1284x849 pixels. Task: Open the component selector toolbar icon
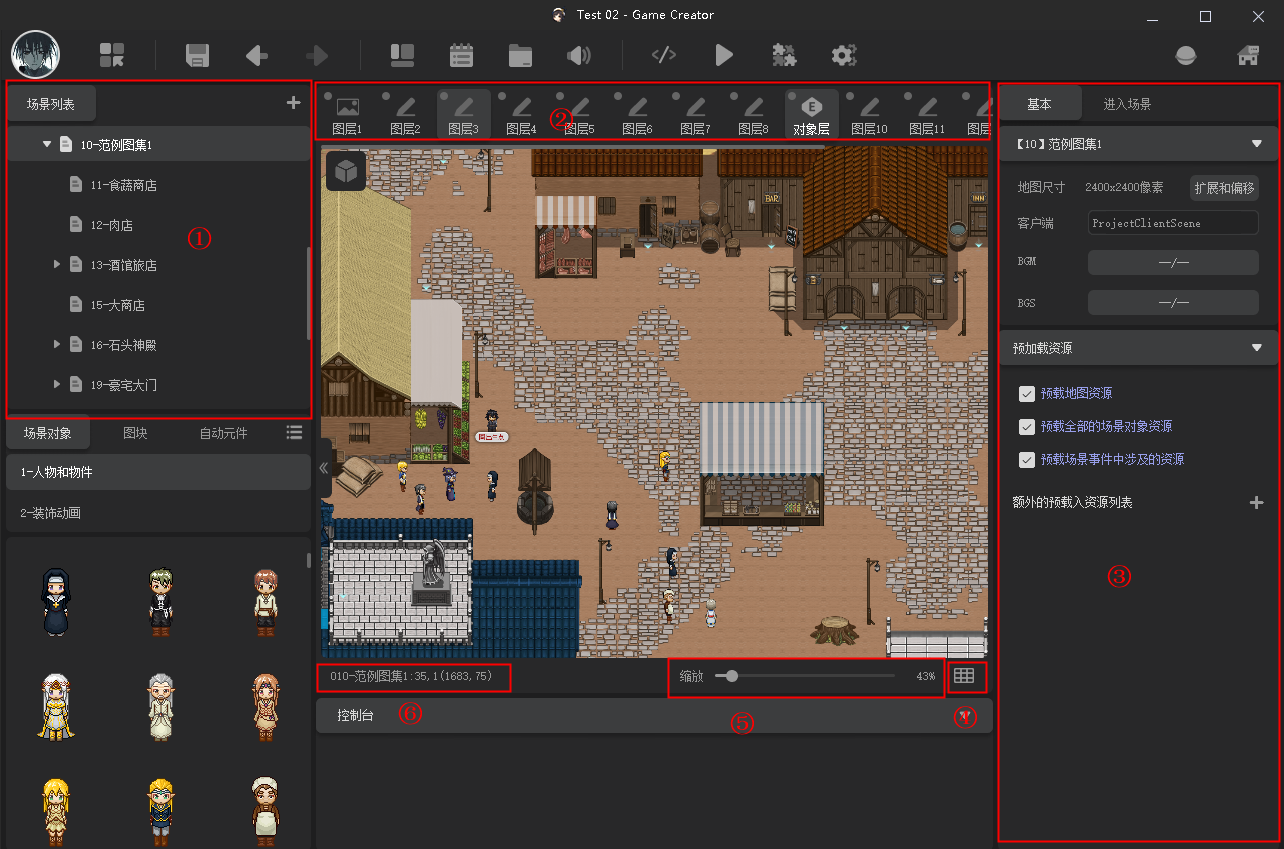tap(112, 55)
